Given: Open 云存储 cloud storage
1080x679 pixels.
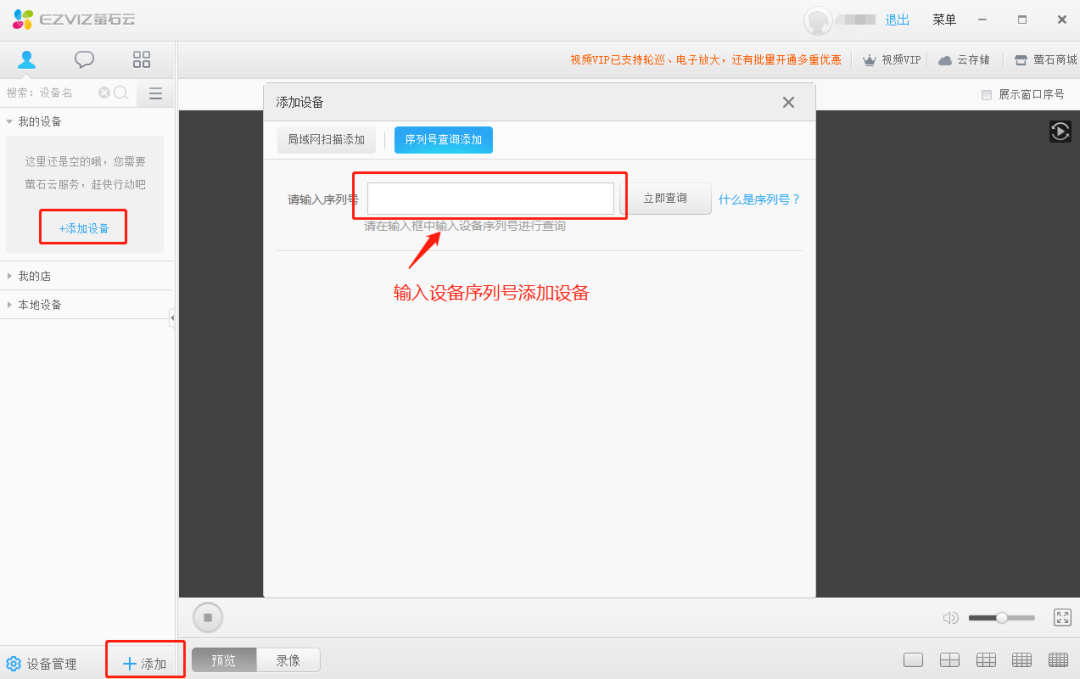Looking at the screenshot, I should click(963, 59).
